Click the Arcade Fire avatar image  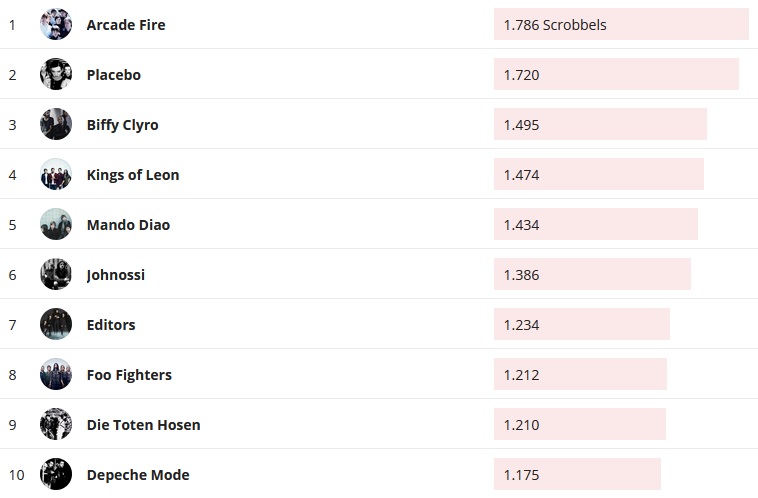[x=56, y=24]
